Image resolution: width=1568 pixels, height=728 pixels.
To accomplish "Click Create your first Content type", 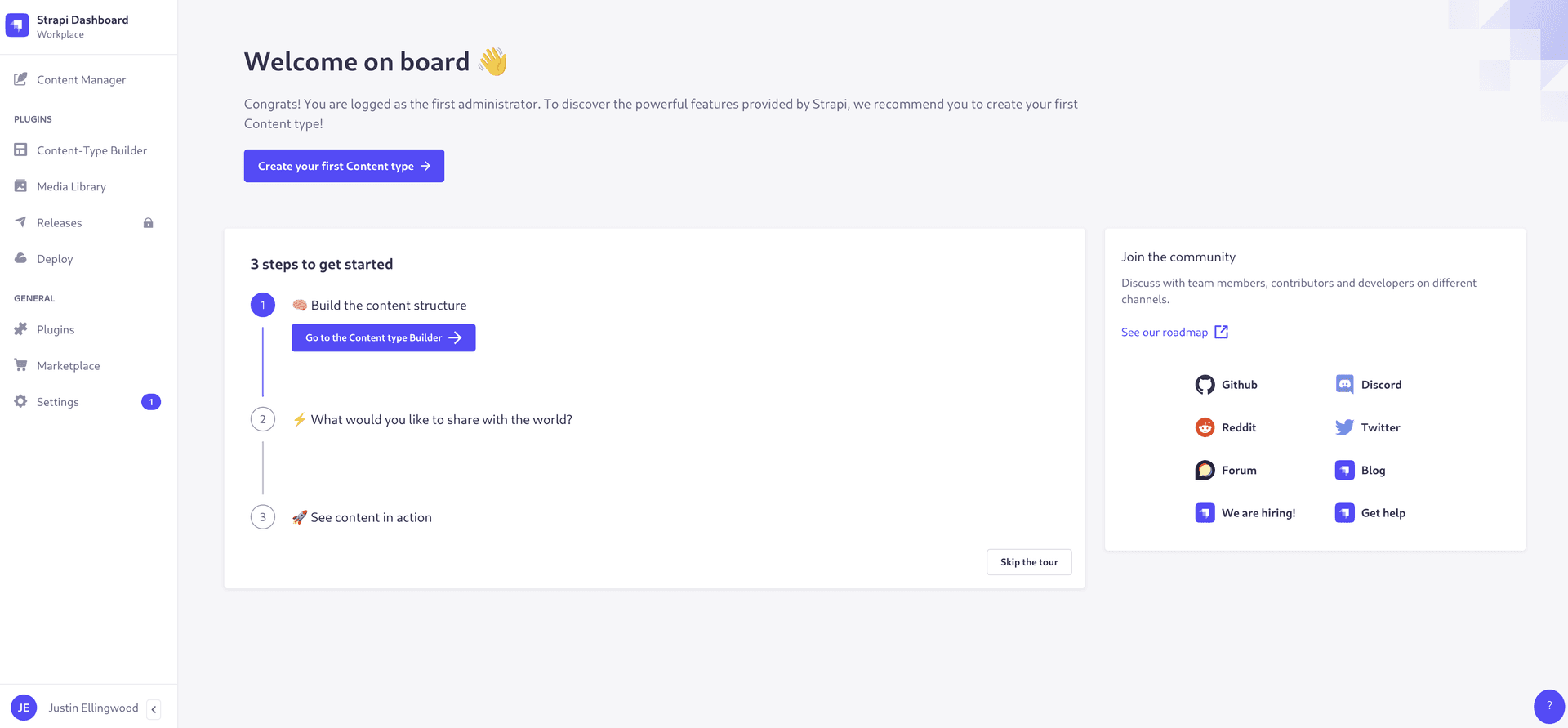I will [x=343, y=166].
